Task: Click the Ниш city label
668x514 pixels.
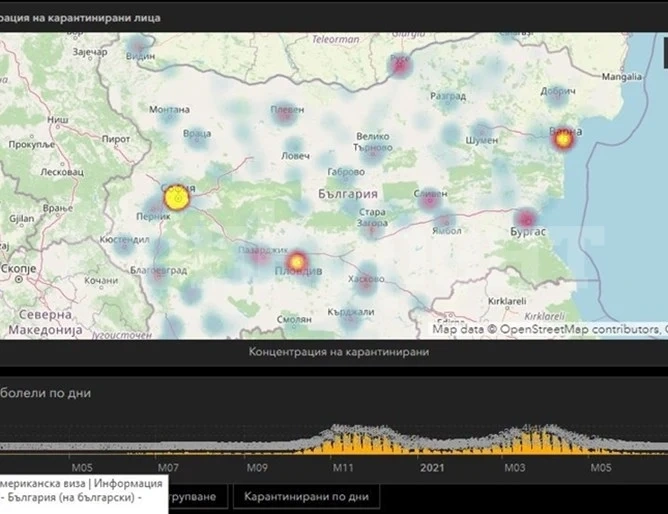Action: coord(58,119)
